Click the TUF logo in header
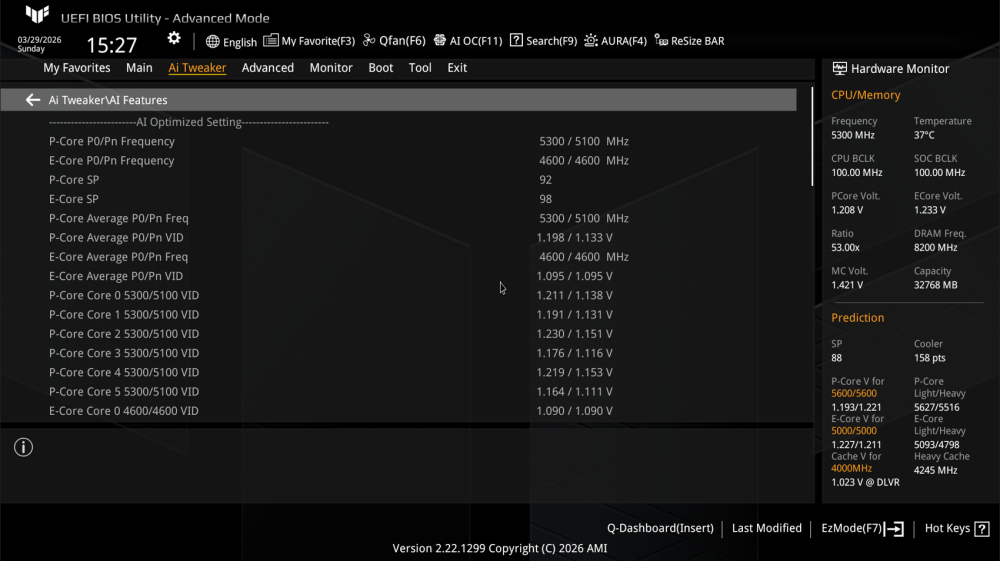This screenshot has width=1000, height=561. (x=37, y=14)
